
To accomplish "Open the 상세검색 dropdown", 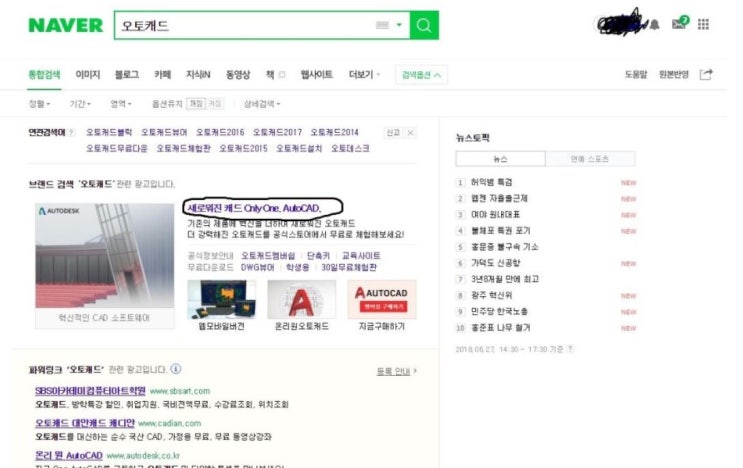I will tap(262, 104).
